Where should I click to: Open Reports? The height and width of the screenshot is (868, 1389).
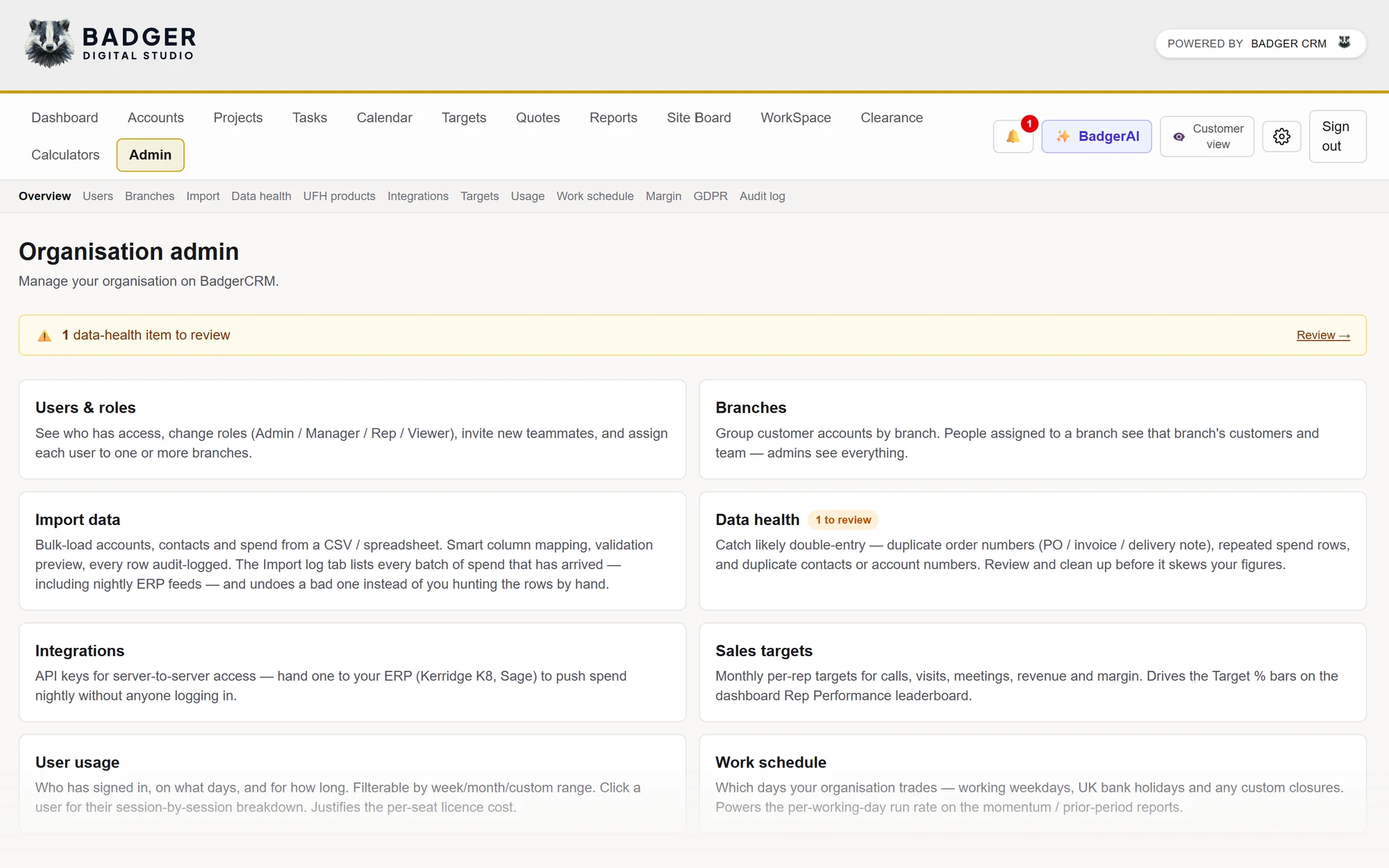pyautogui.click(x=613, y=118)
